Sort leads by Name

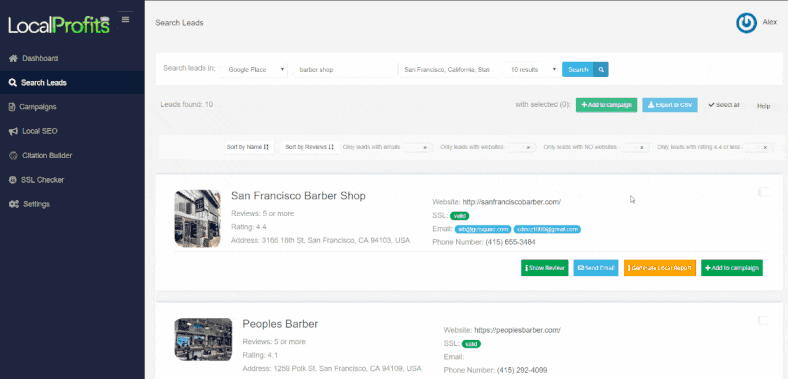(248, 147)
